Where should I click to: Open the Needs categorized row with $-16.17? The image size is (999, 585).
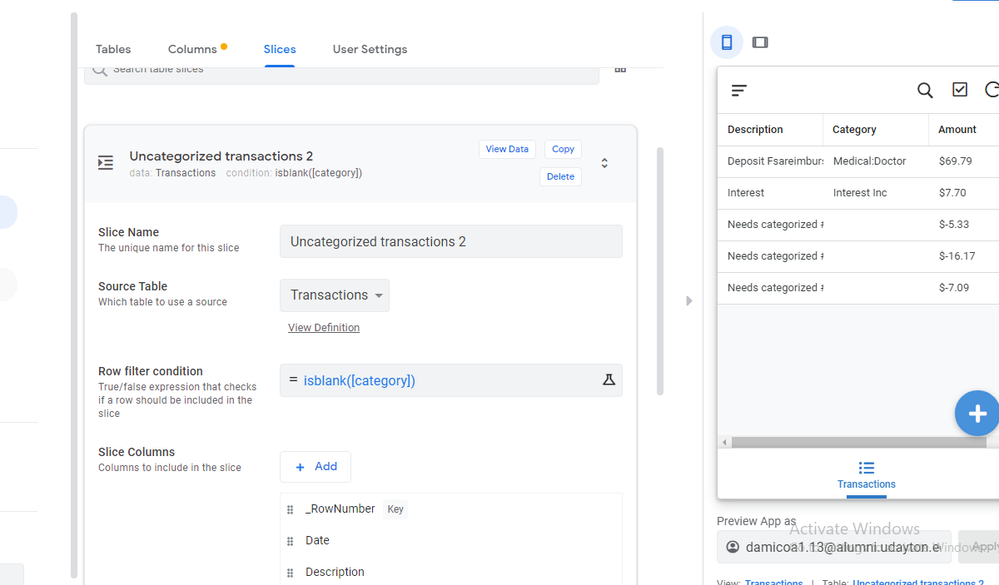click(858, 256)
